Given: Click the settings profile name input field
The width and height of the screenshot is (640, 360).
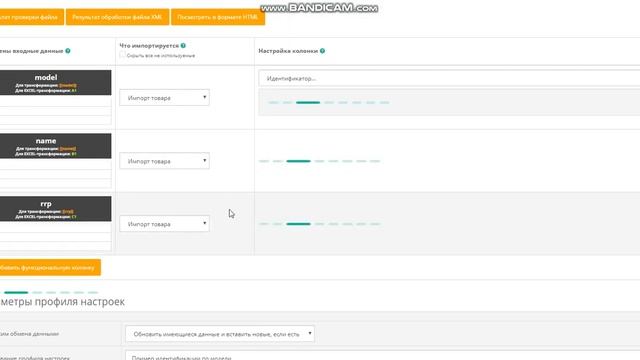Looking at the screenshot, I should pyautogui.click(x=382, y=355).
